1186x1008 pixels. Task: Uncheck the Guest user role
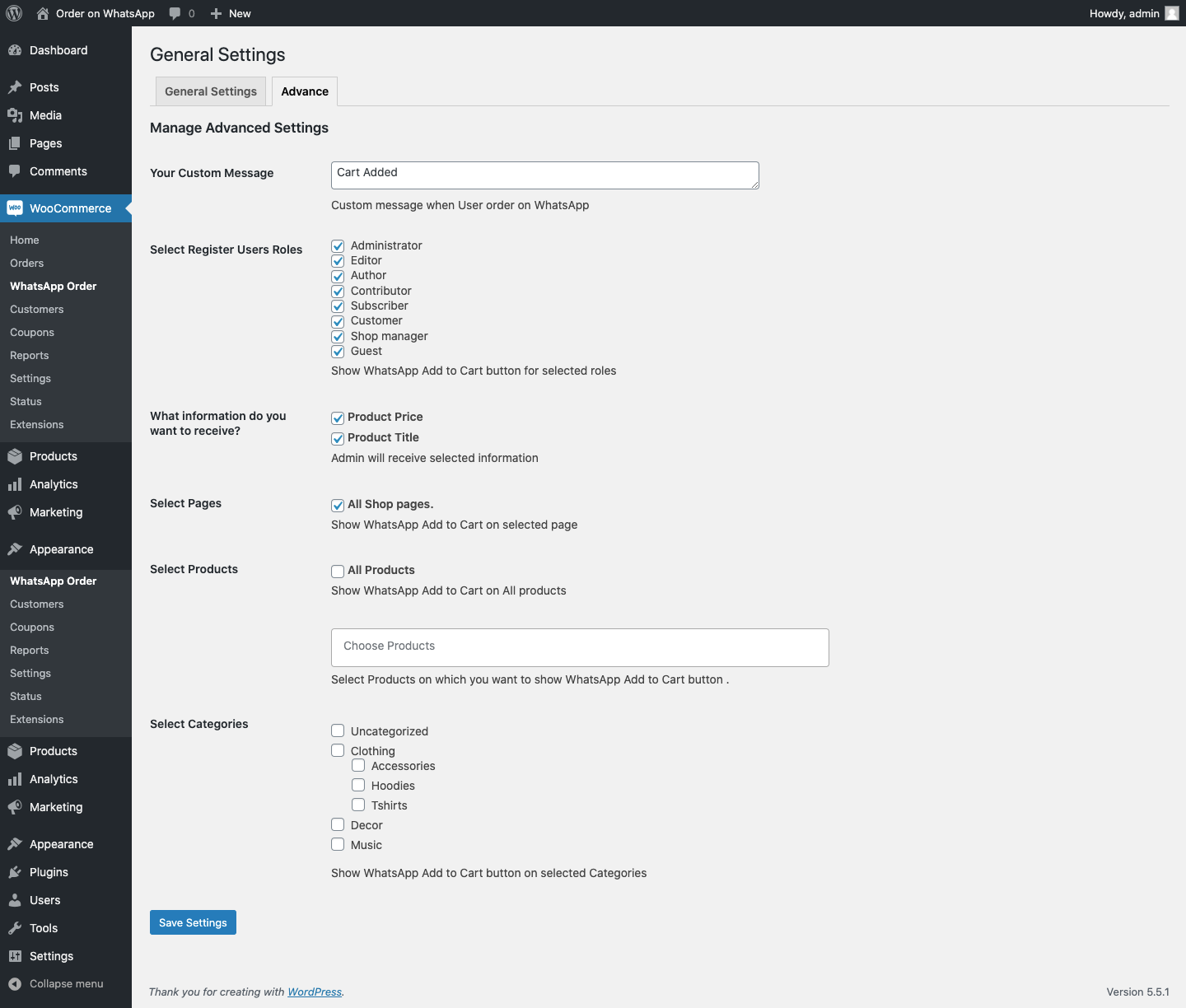pyautogui.click(x=338, y=351)
